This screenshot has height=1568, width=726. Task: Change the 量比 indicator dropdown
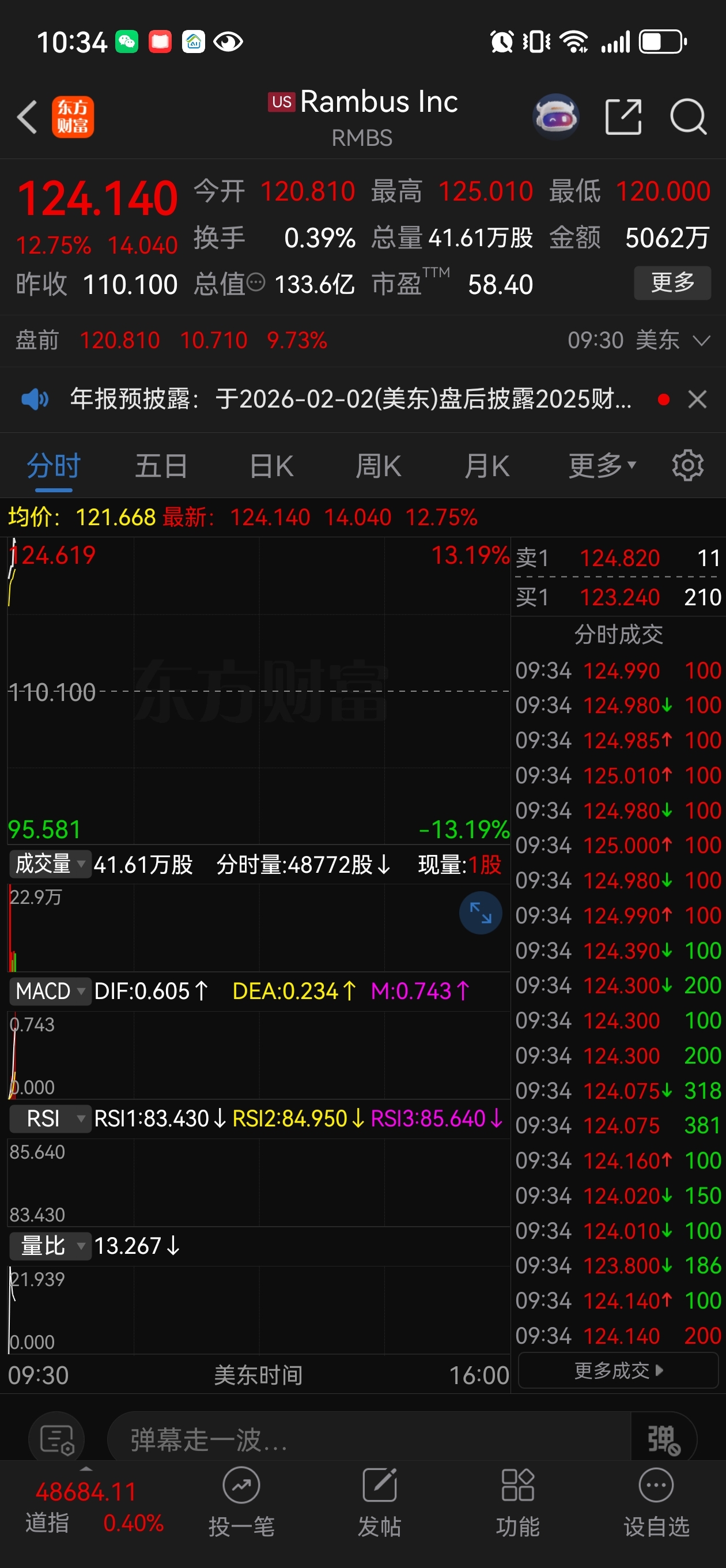tap(50, 1245)
